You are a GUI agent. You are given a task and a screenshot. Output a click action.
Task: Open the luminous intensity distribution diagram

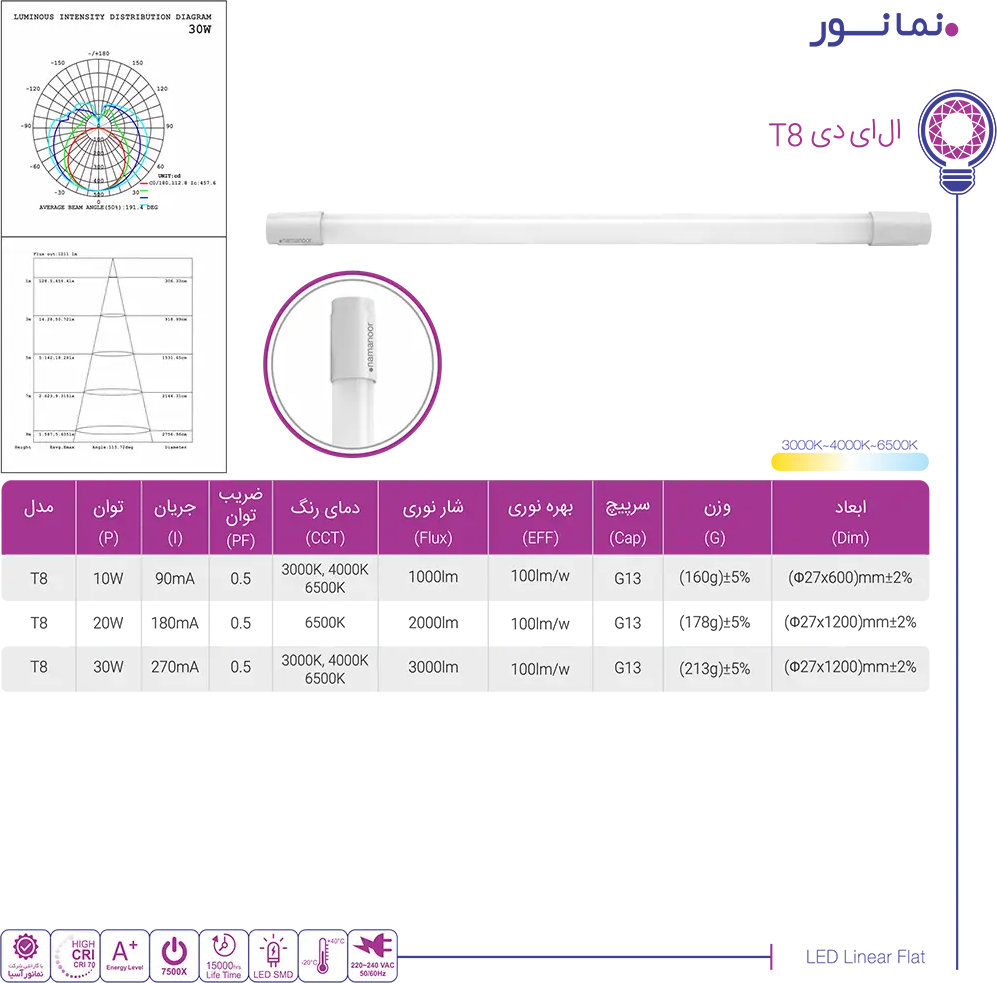tap(114, 117)
